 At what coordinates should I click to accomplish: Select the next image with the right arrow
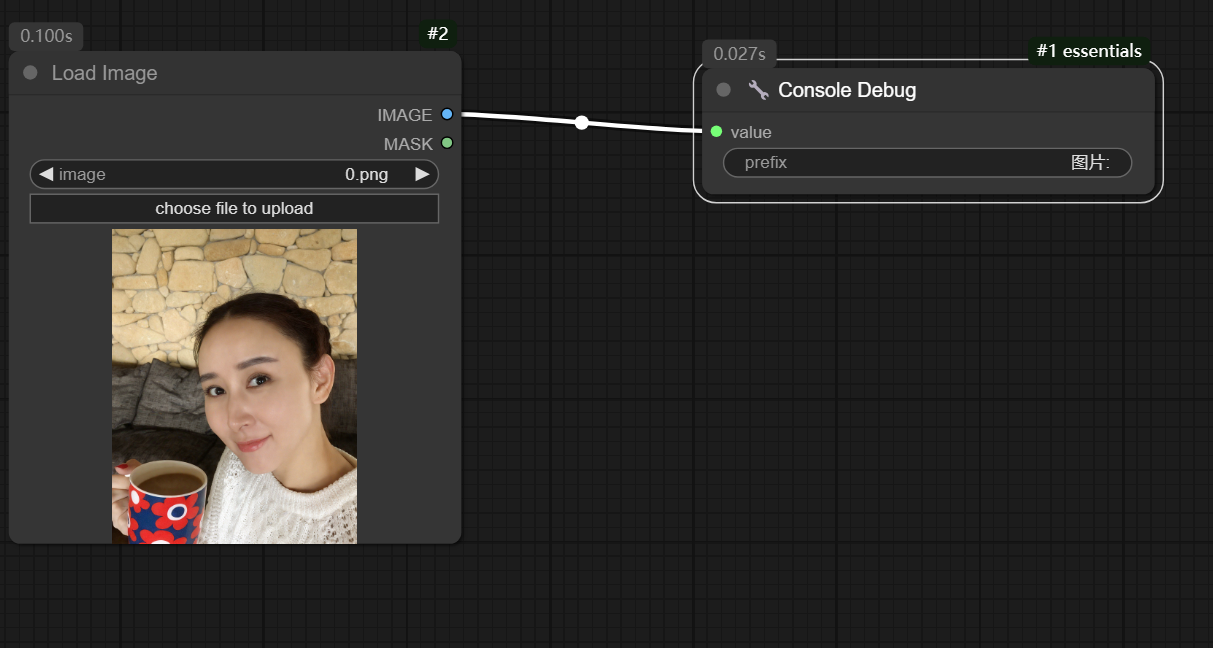pyautogui.click(x=422, y=175)
